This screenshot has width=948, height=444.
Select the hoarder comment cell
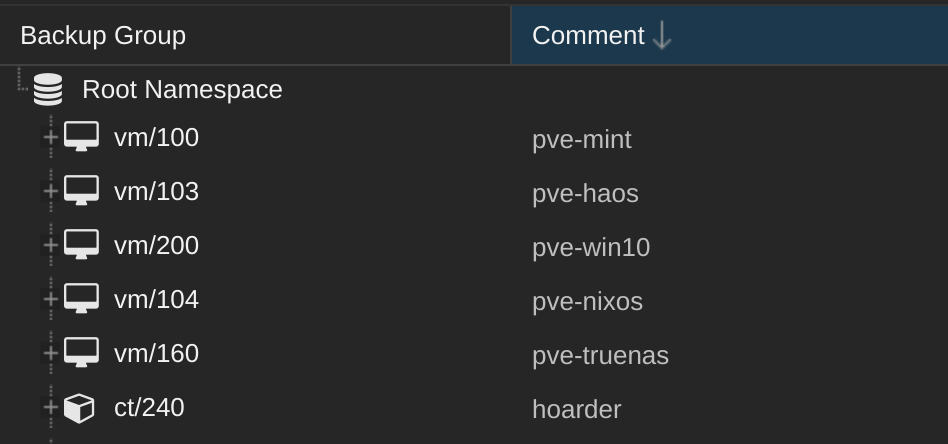pos(730,410)
